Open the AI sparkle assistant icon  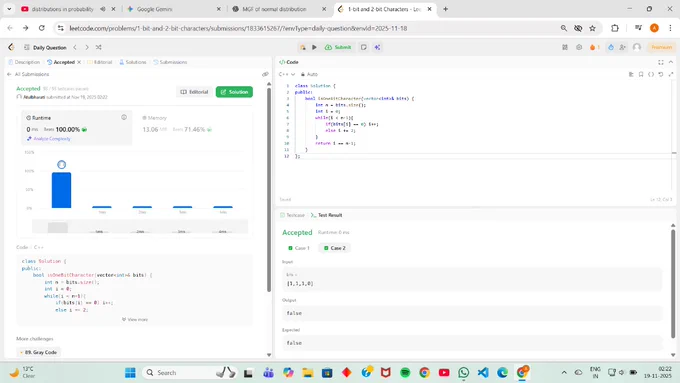[x=377, y=47]
